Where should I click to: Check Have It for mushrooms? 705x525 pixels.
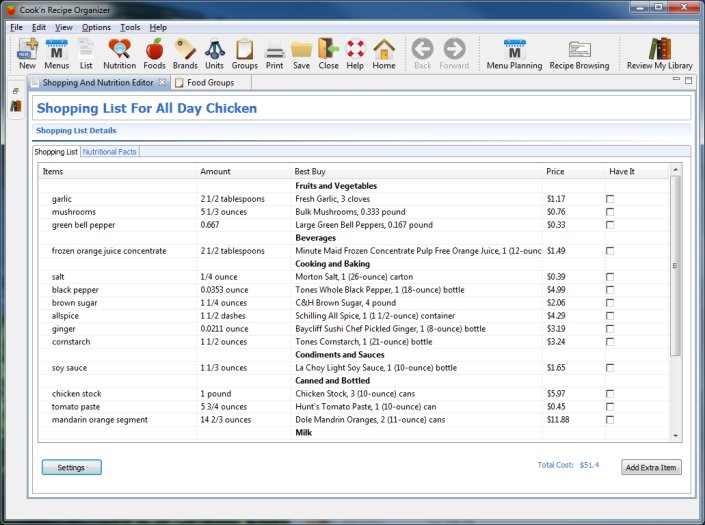click(x=610, y=212)
